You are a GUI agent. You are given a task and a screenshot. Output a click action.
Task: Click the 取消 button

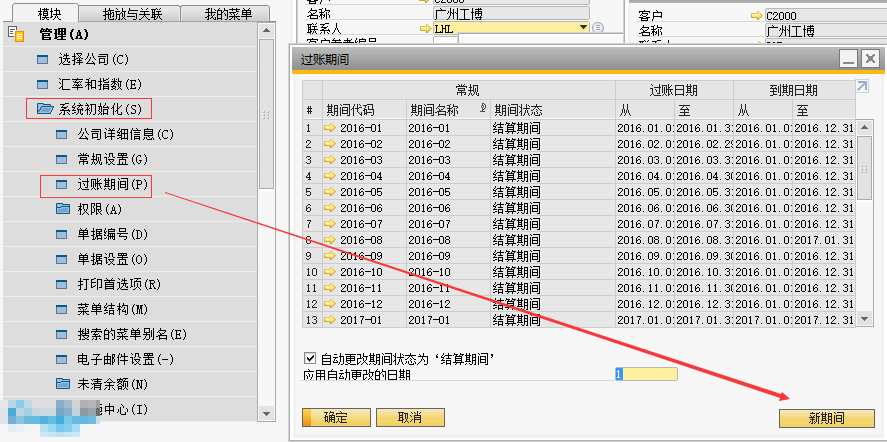[410, 418]
